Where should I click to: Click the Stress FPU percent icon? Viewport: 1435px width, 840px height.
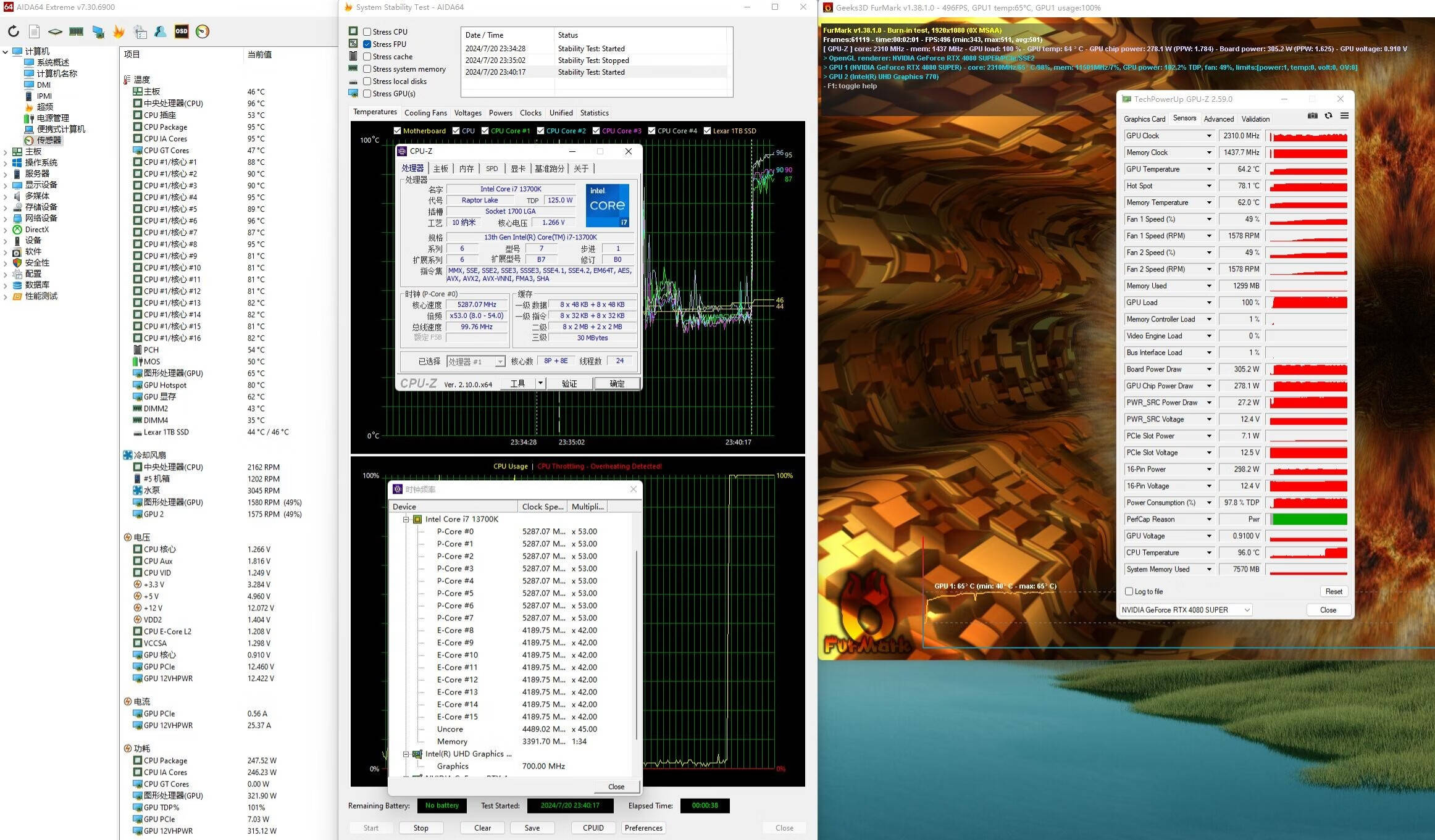pos(353,43)
